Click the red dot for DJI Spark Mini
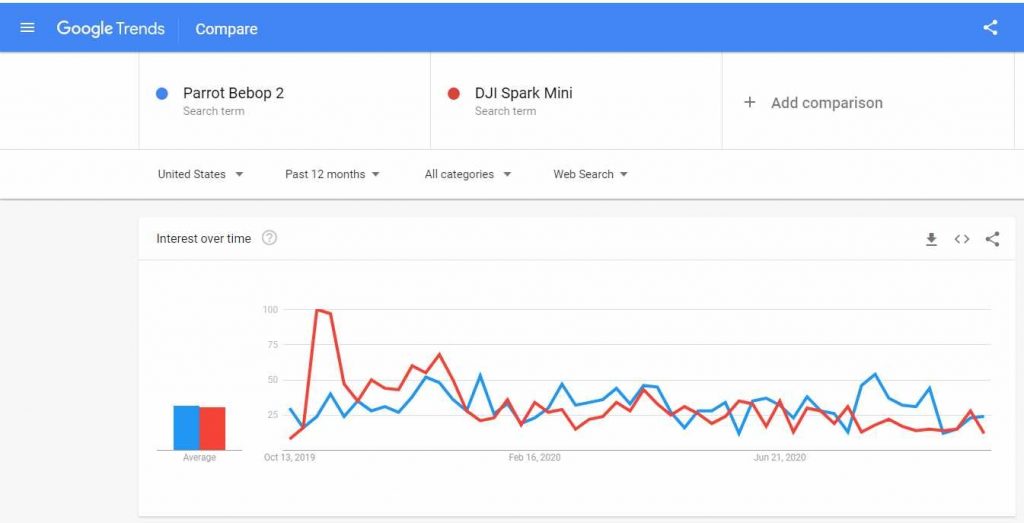 453,94
